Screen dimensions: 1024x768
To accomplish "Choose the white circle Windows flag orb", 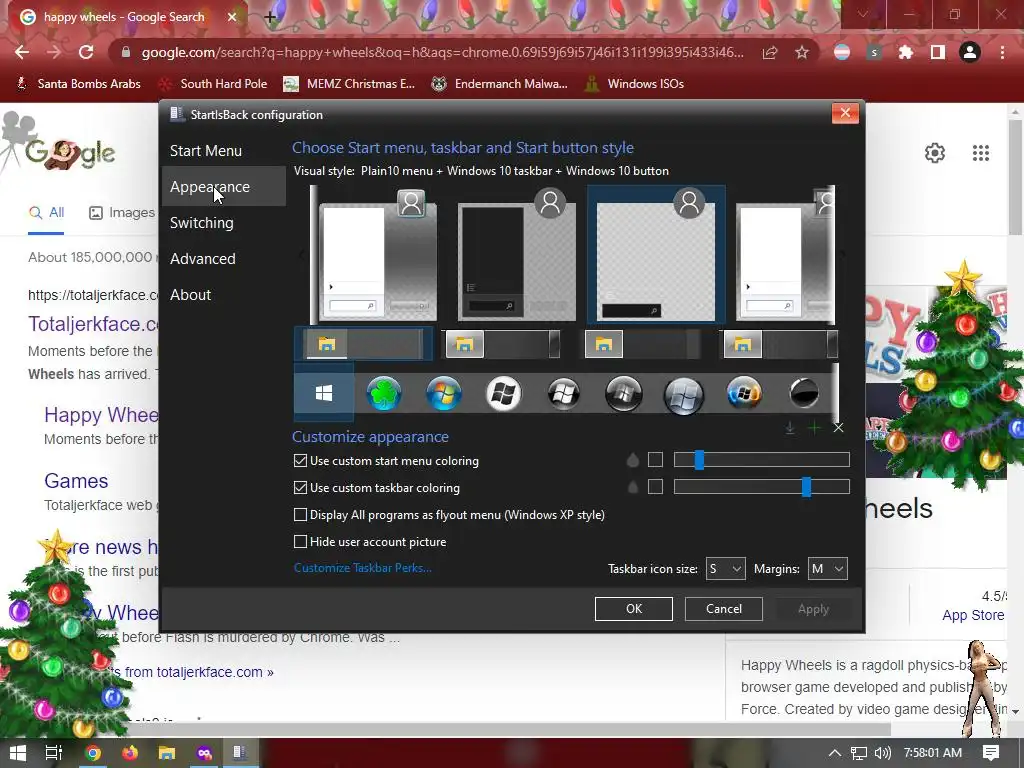I will coord(504,394).
